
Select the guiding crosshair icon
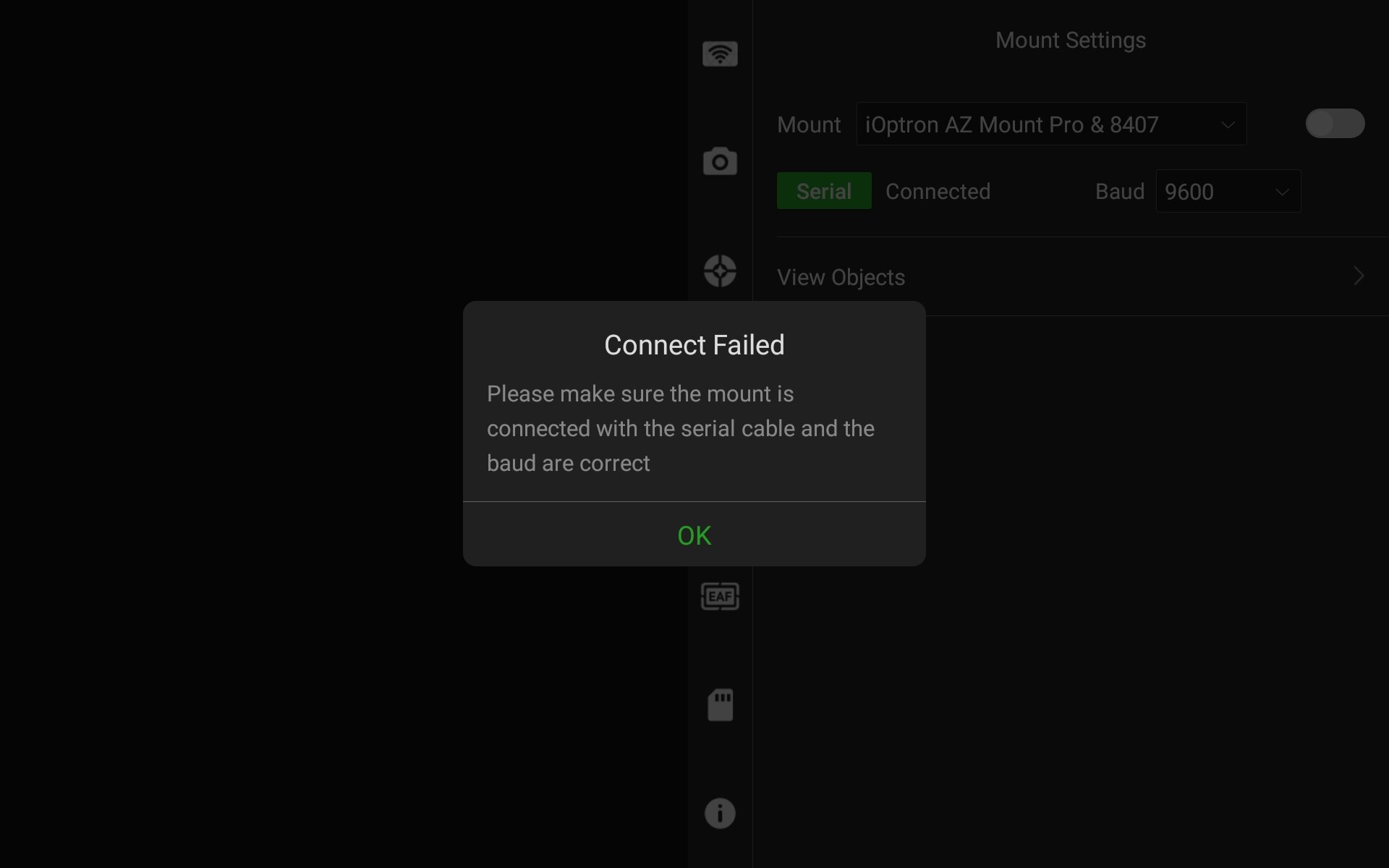pos(720,271)
